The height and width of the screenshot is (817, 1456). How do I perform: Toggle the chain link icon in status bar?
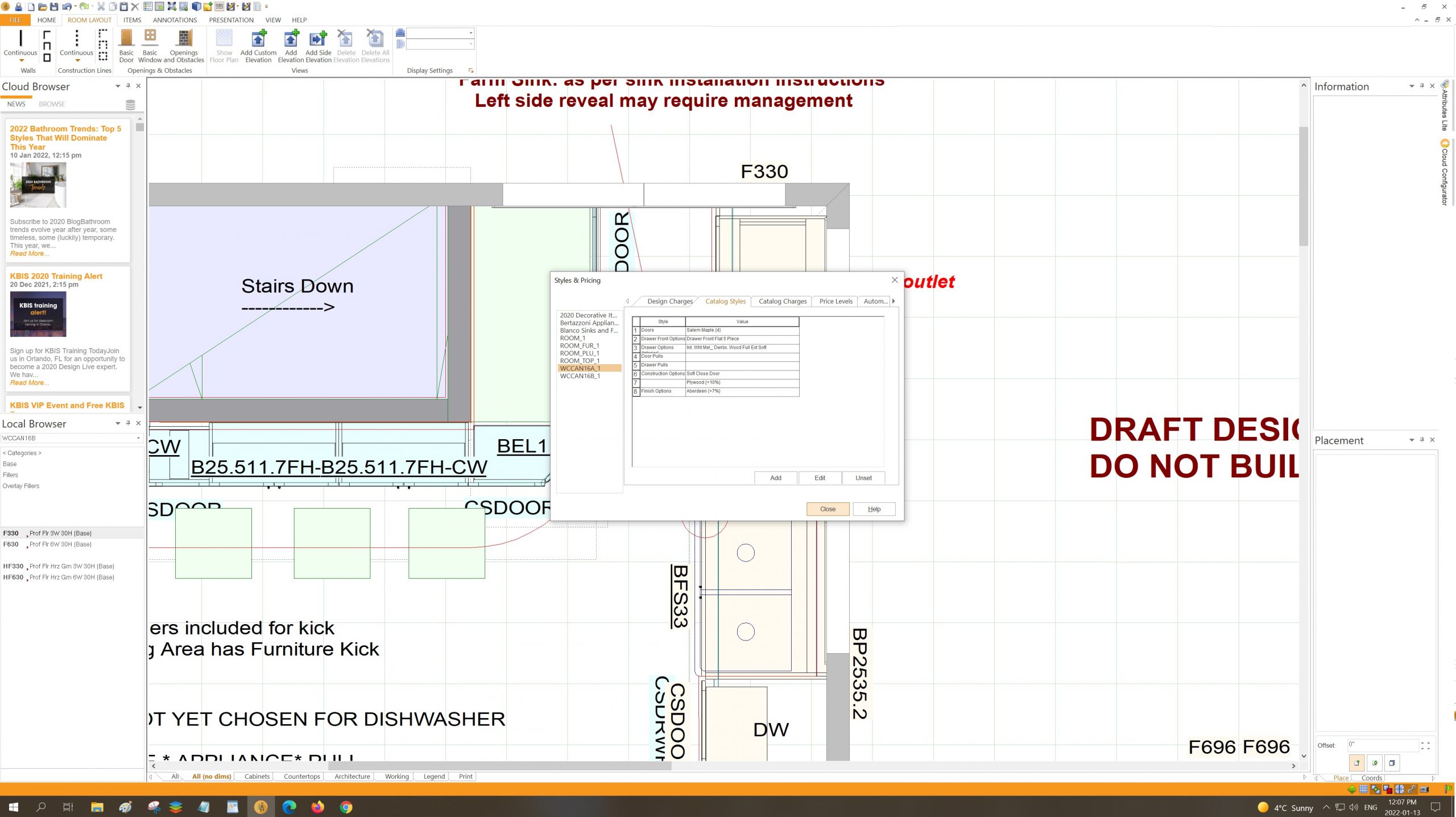(x=1412, y=789)
